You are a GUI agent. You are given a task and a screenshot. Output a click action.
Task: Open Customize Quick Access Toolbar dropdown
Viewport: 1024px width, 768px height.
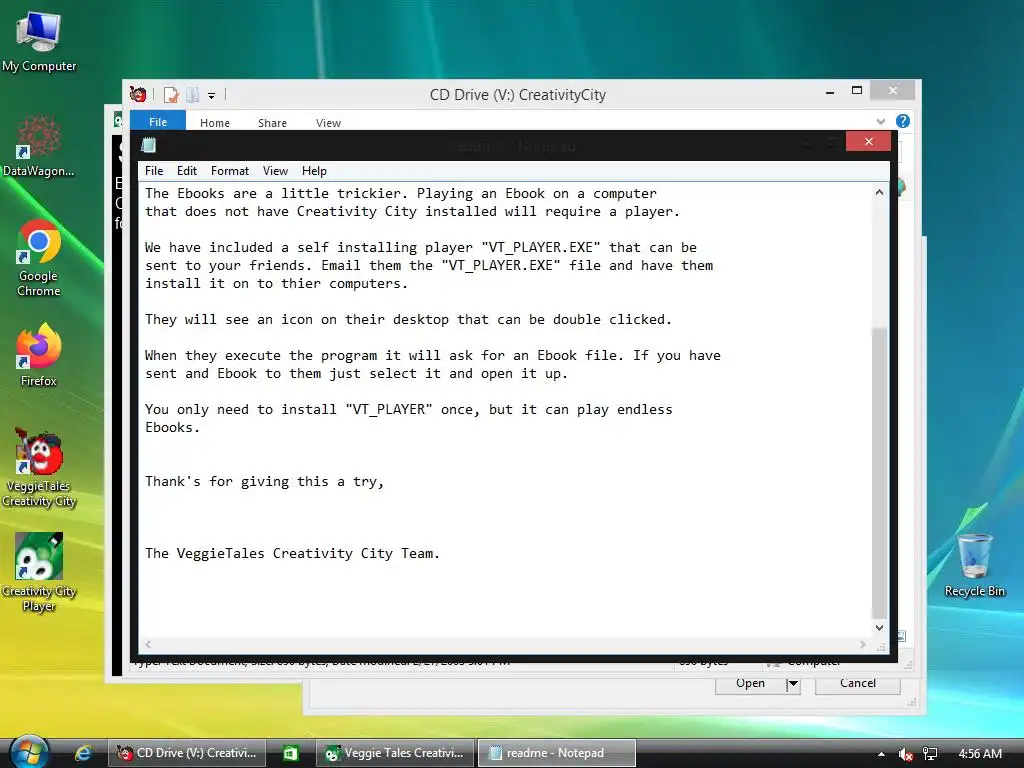click(x=212, y=96)
